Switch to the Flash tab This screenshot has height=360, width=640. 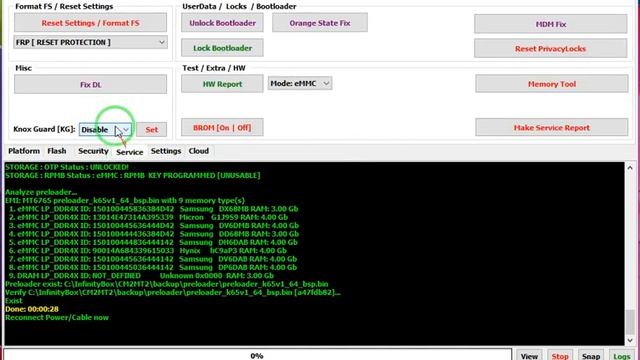pyautogui.click(x=57, y=151)
